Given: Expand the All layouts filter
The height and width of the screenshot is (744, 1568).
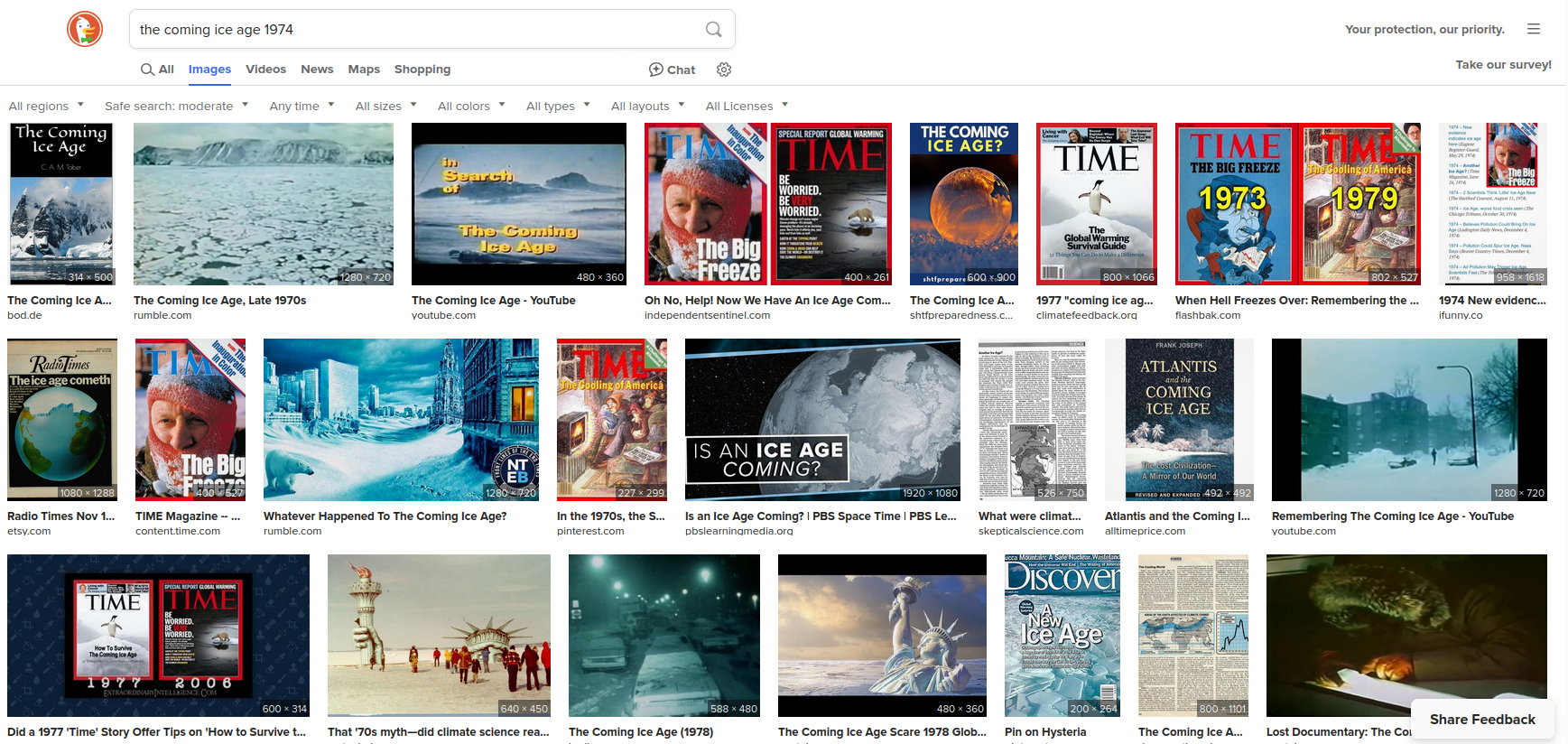Looking at the screenshot, I should click(647, 106).
